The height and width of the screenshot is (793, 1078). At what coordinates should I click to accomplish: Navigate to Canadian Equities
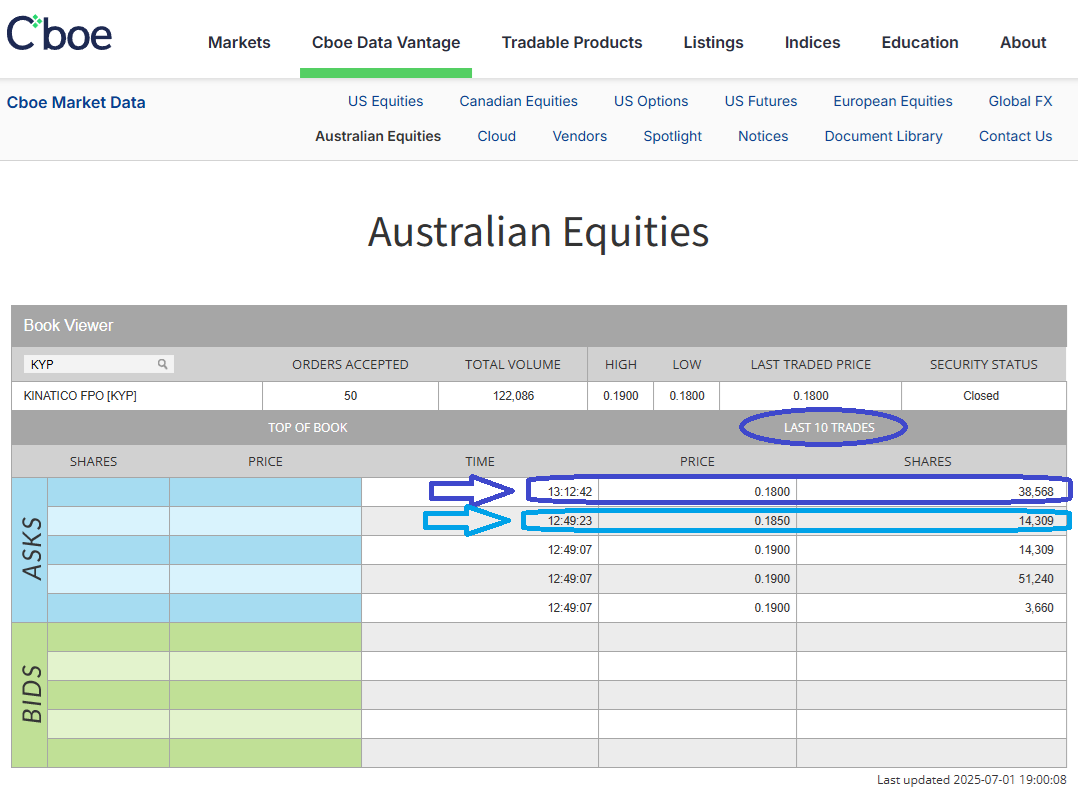(x=518, y=101)
